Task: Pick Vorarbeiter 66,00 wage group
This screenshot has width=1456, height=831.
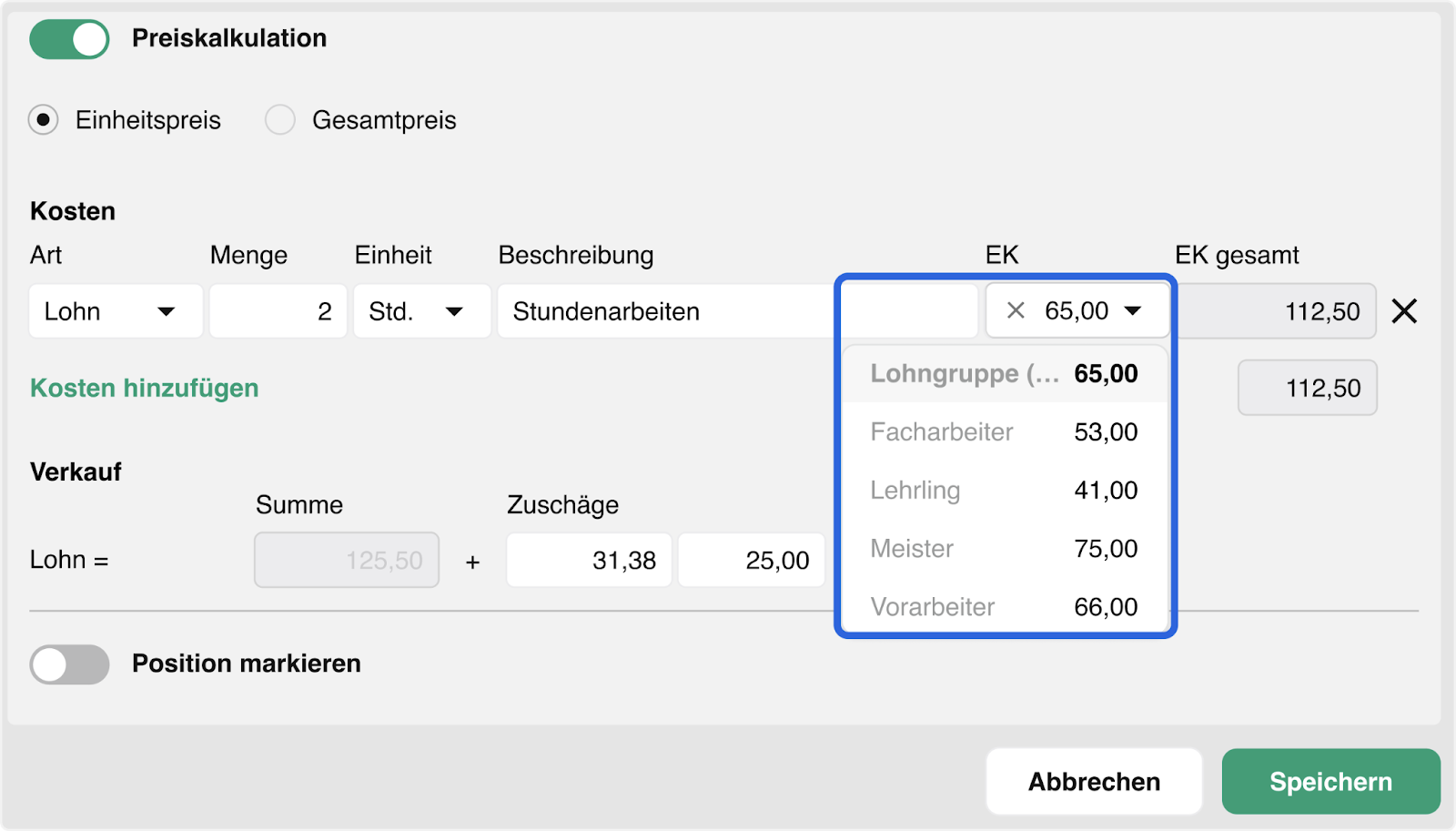Action: click(1005, 606)
